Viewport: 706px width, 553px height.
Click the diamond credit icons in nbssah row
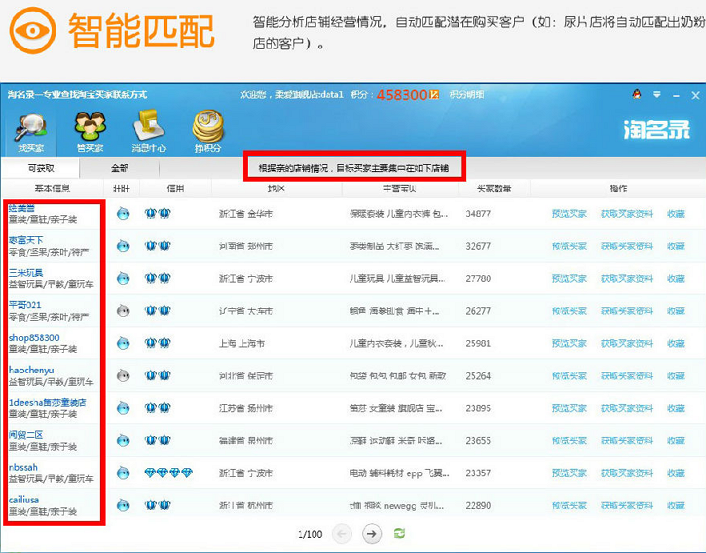[x=169, y=472]
